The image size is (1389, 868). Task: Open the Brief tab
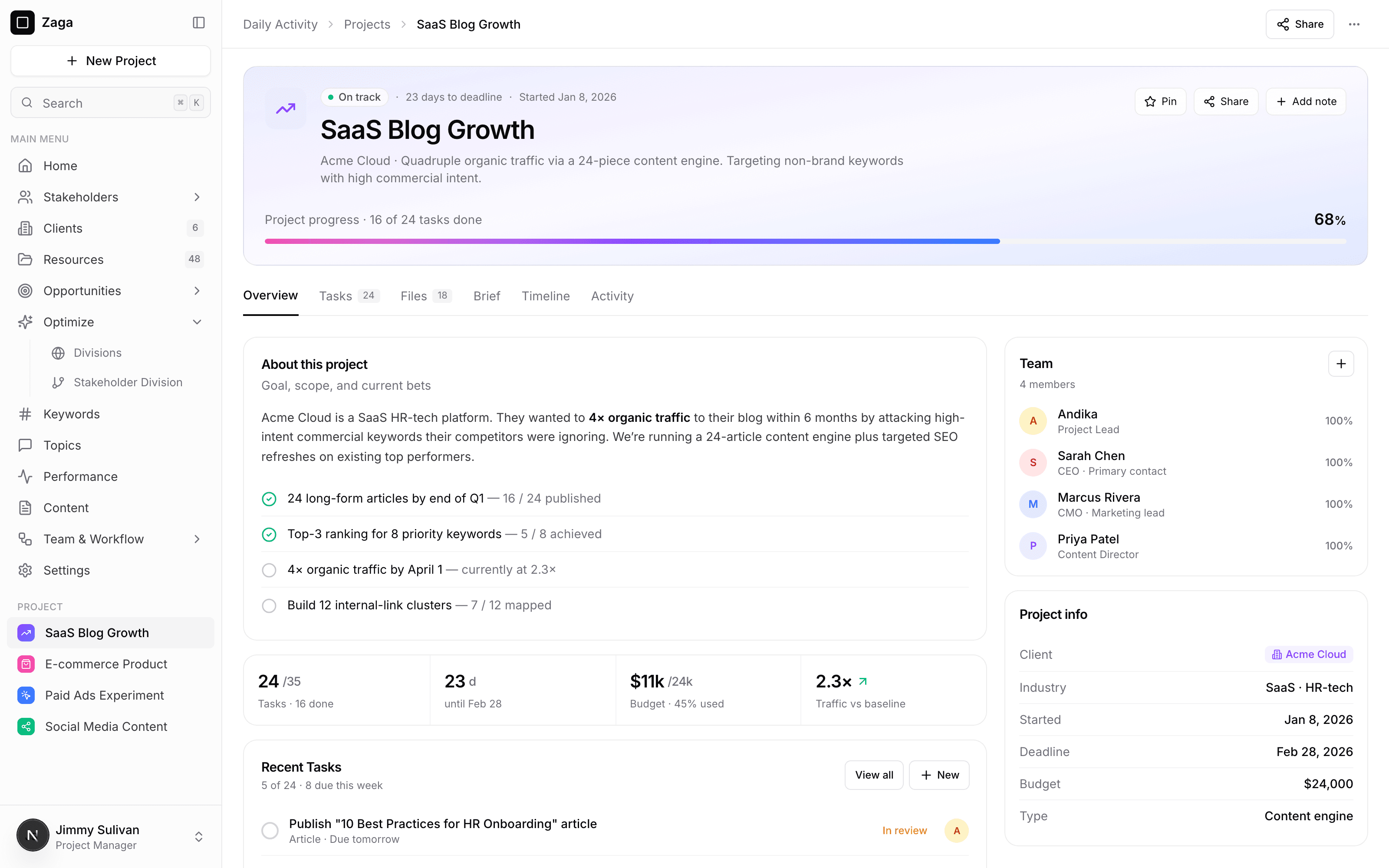487,296
